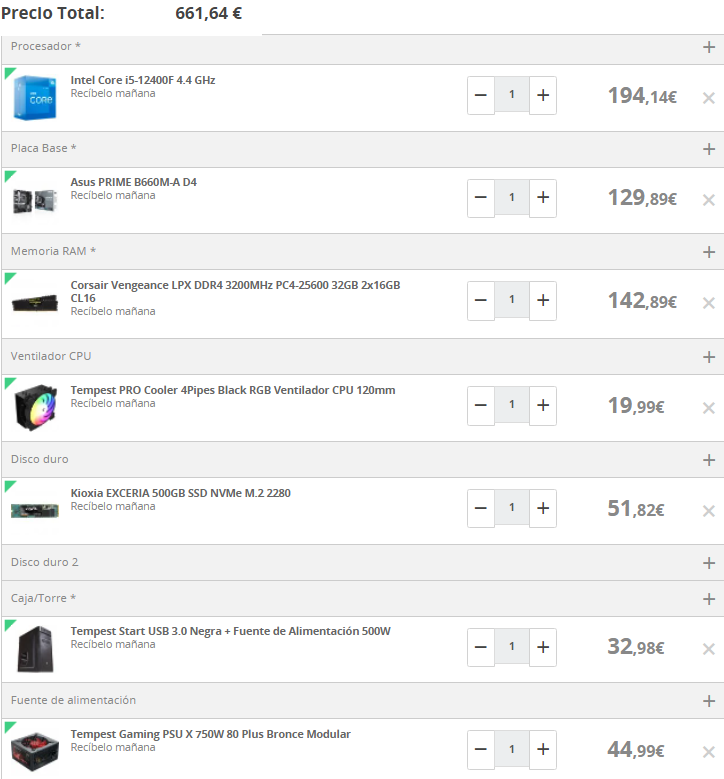Remove the Intel Core i5-12400F from the build
Viewport: 724px width, 779px height.
(709, 98)
